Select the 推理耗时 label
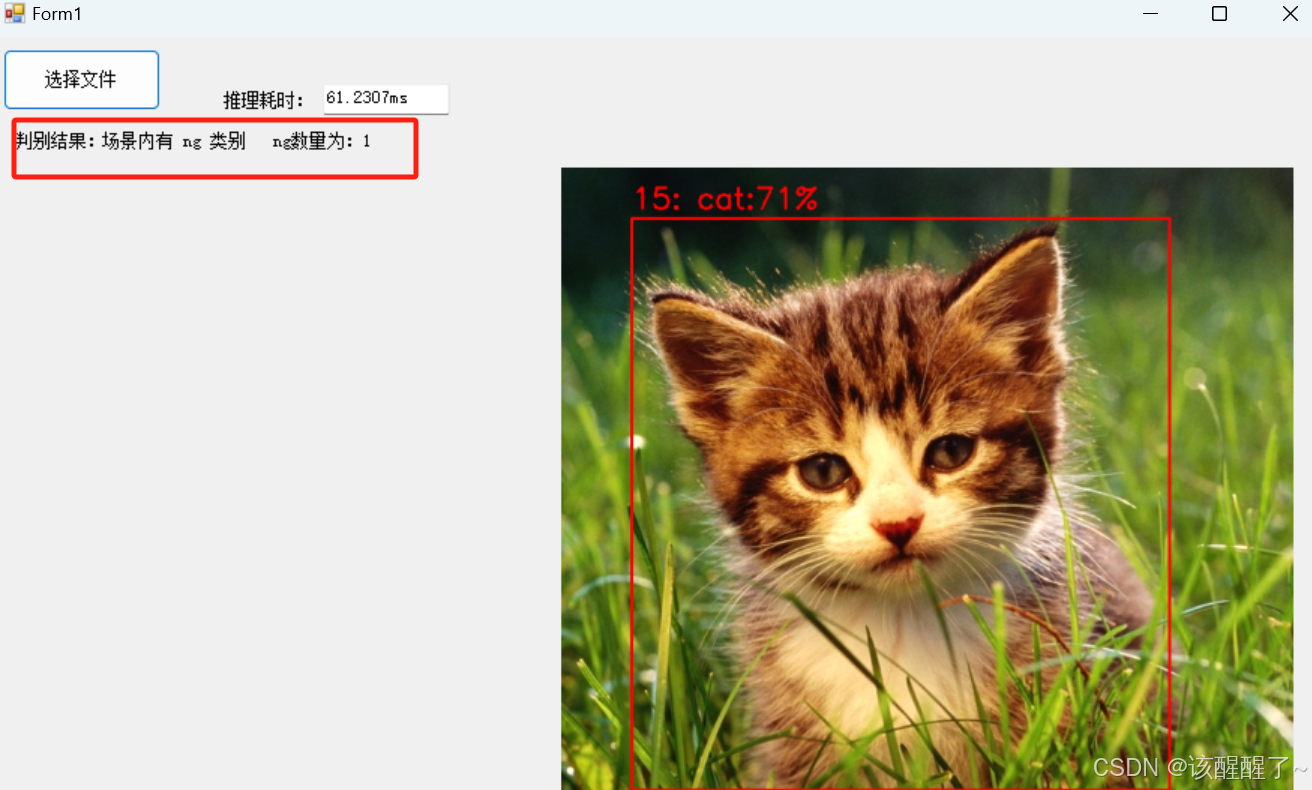The height and width of the screenshot is (790, 1312). tap(263, 100)
